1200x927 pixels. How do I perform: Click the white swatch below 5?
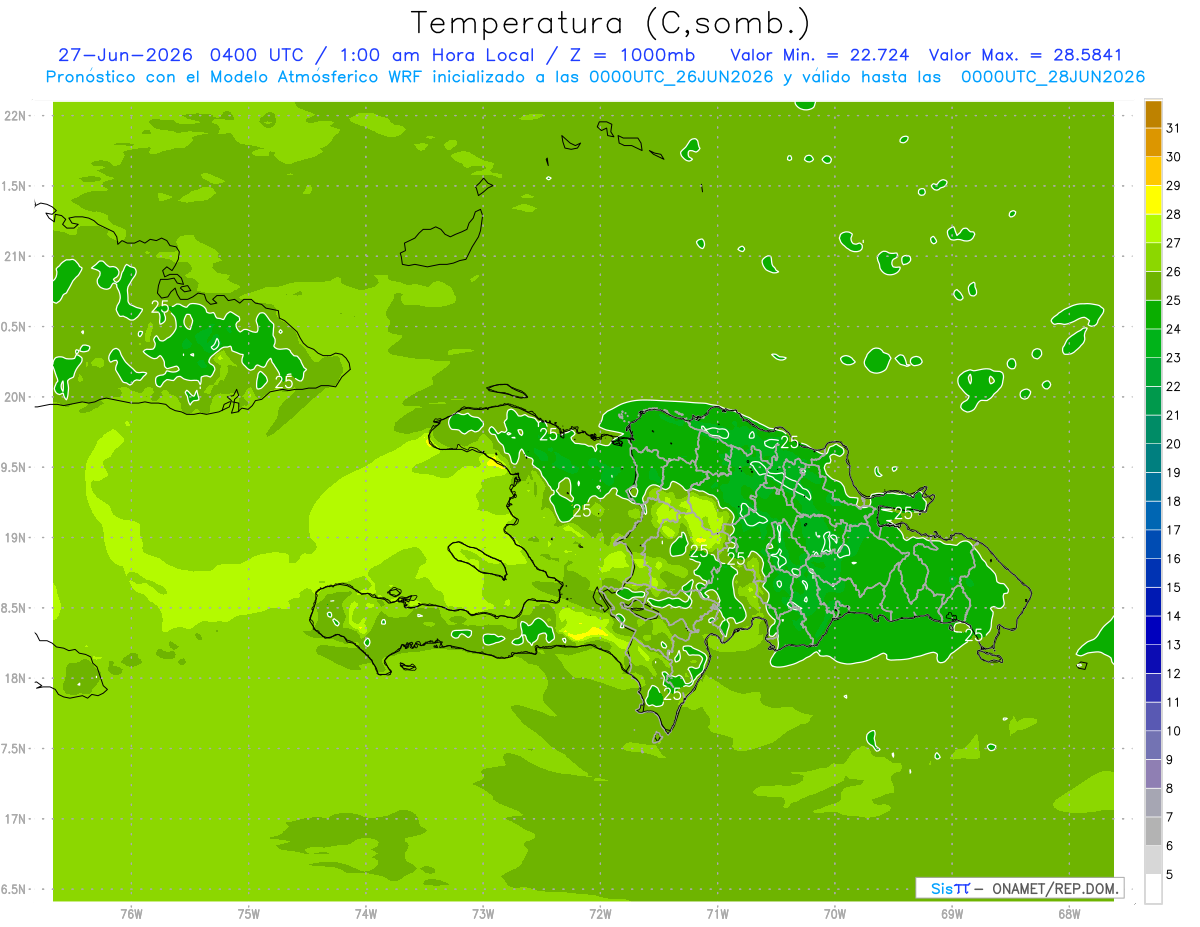point(1153,889)
